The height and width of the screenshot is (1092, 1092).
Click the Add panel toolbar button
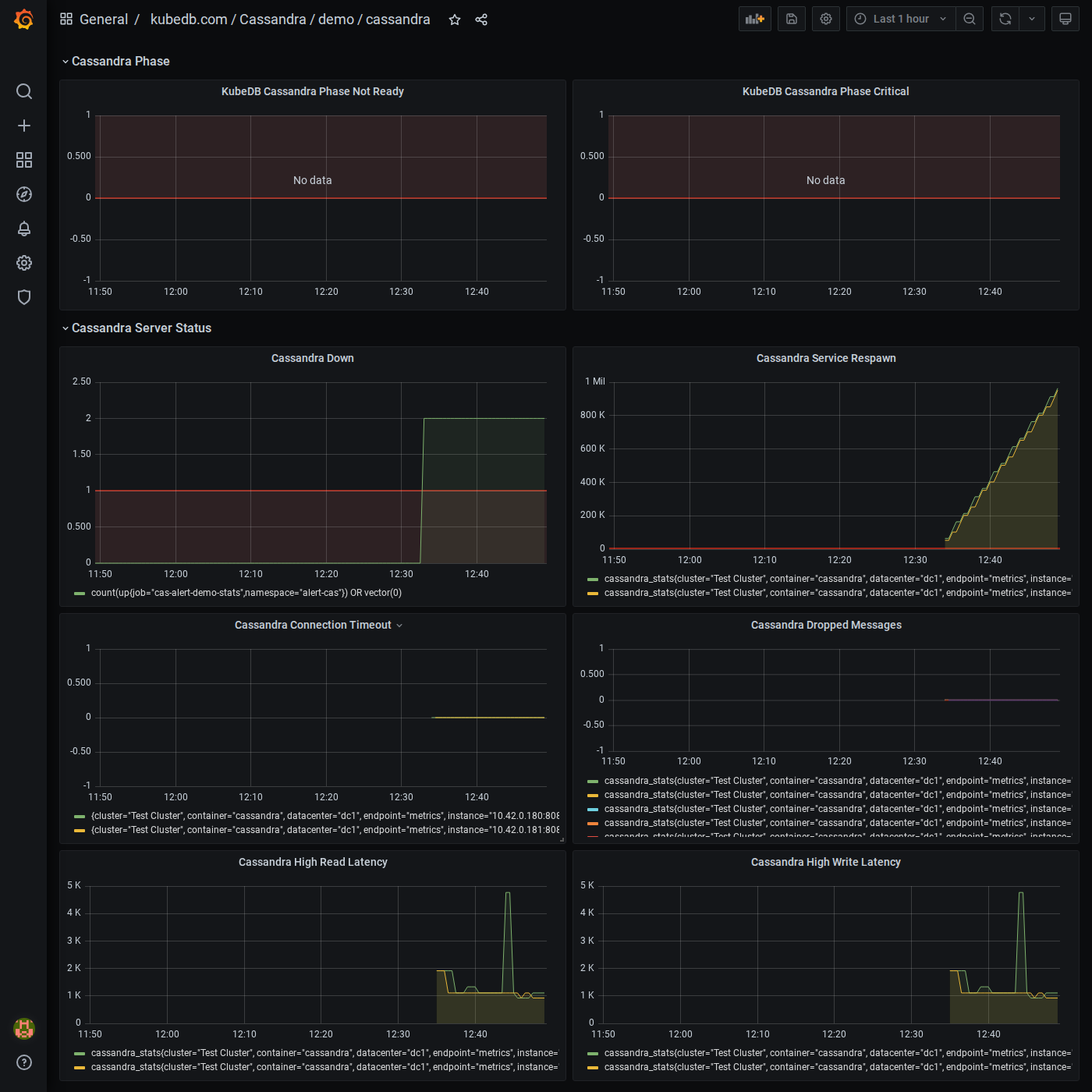click(x=755, y=19)
